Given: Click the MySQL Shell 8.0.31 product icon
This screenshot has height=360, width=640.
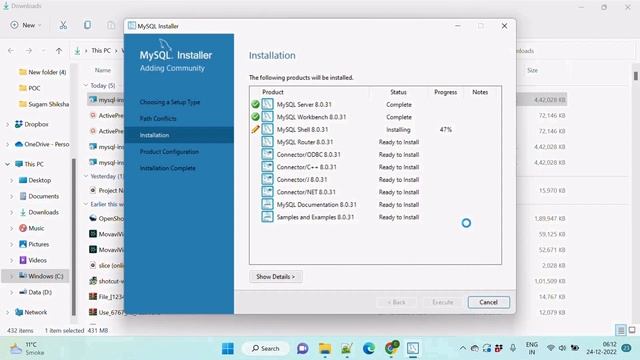Looking at the screenshot, I should 267,129.
